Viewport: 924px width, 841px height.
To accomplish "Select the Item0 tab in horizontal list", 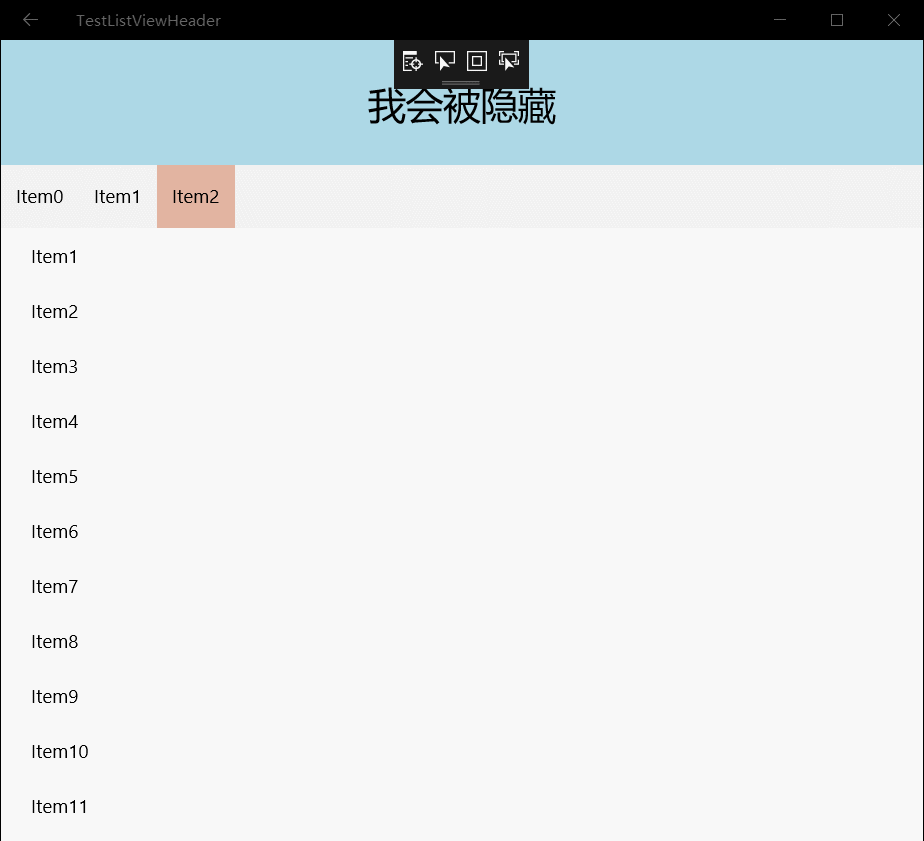I will tap(39, 197).
